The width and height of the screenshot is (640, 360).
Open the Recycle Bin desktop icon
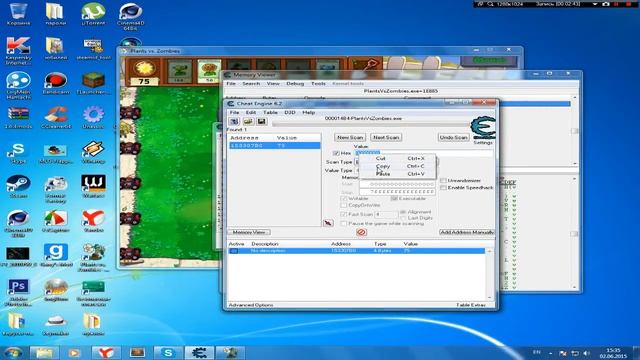[x=18, y=14]
